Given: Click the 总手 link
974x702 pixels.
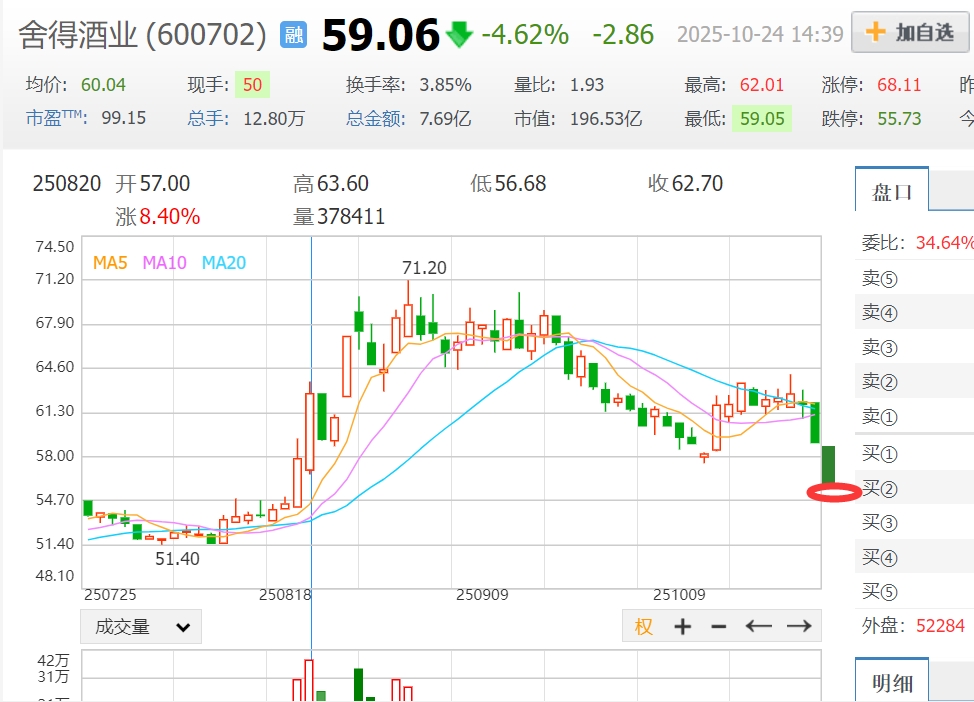Looking at the screenshot, I should pos(207,118).
